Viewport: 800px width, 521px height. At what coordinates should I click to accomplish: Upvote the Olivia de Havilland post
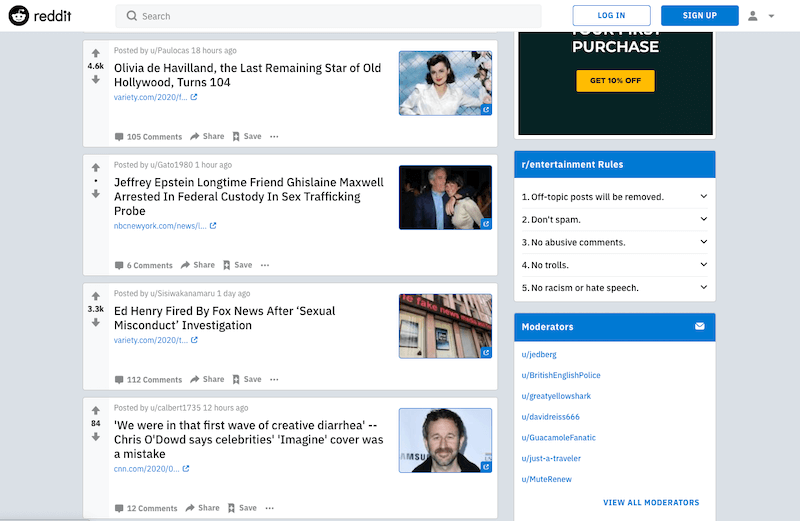(95, 53)
